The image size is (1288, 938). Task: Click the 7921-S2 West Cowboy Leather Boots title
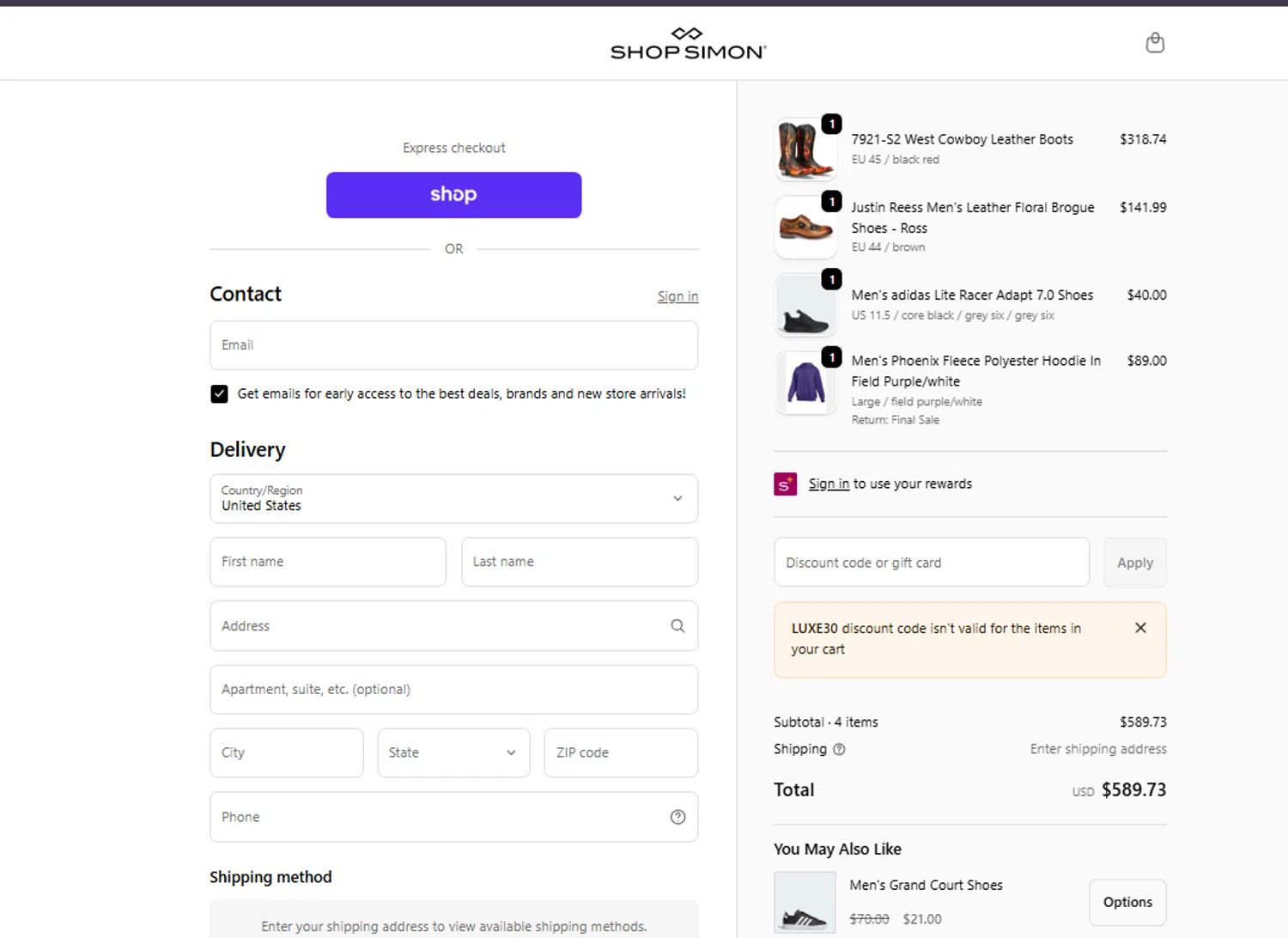962,139
